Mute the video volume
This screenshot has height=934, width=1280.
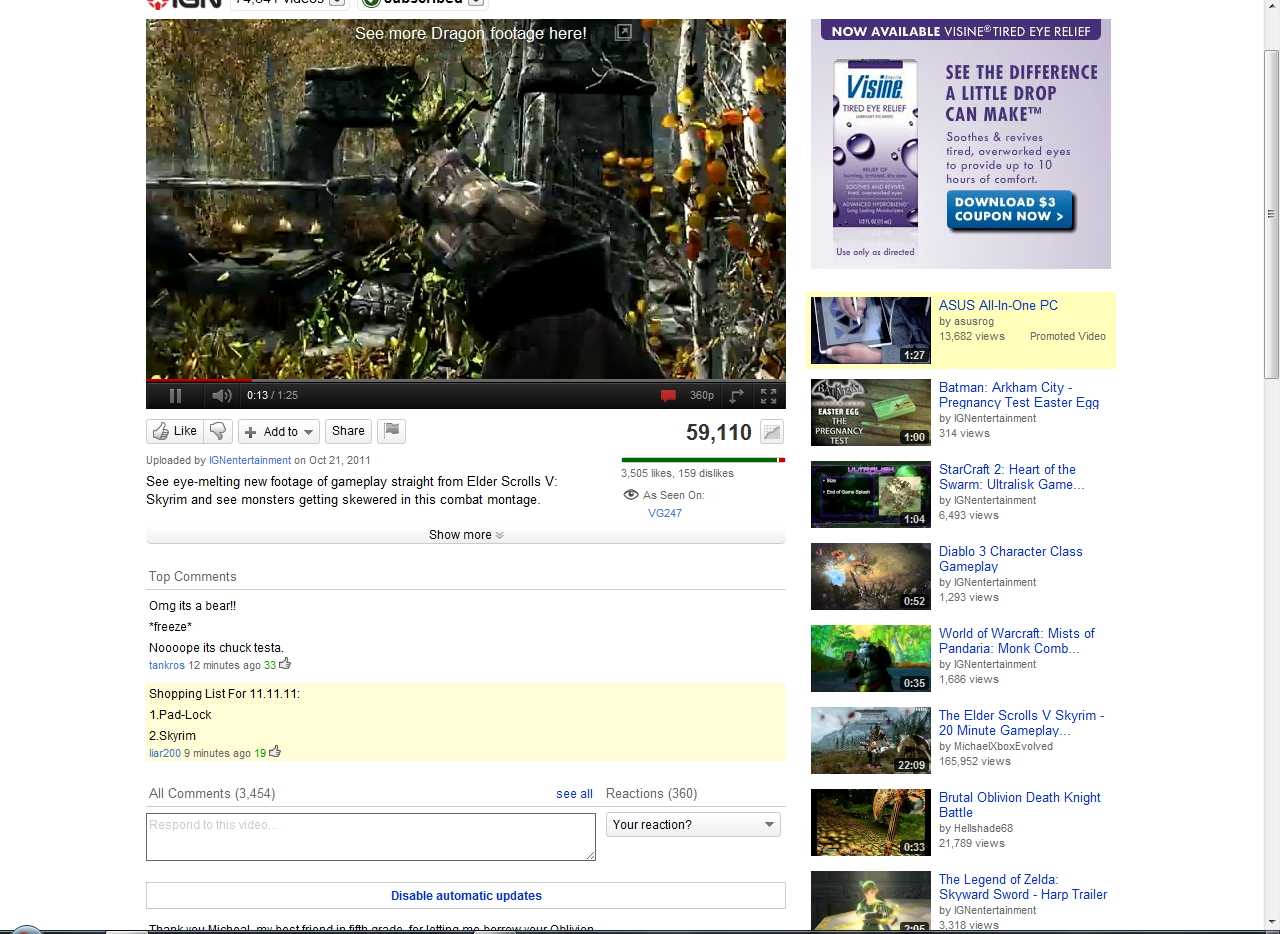222,396
